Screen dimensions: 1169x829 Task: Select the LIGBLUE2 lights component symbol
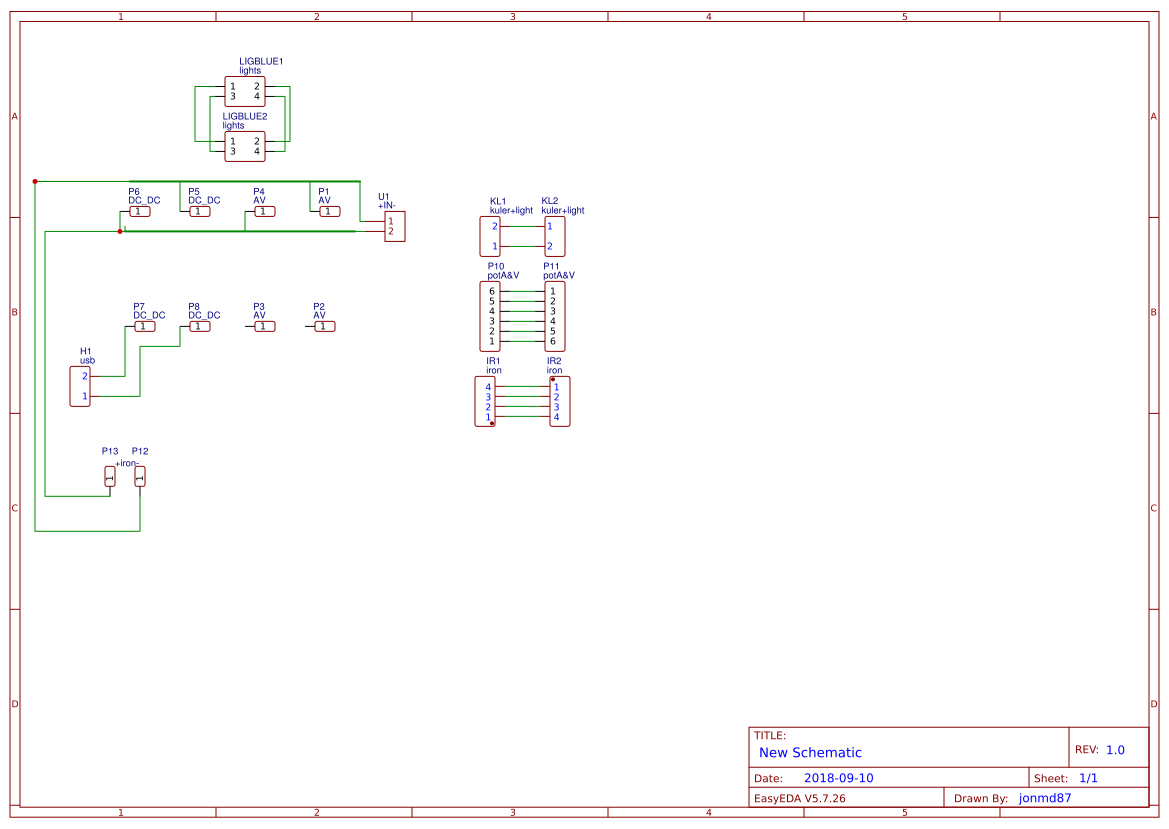pos(247,147)
